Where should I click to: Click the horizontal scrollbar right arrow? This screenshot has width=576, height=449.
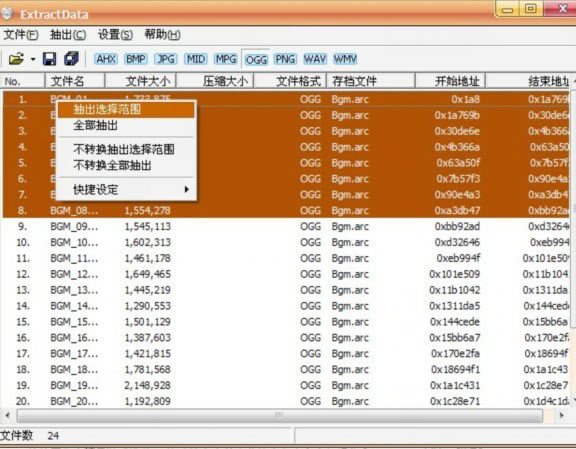561,416
